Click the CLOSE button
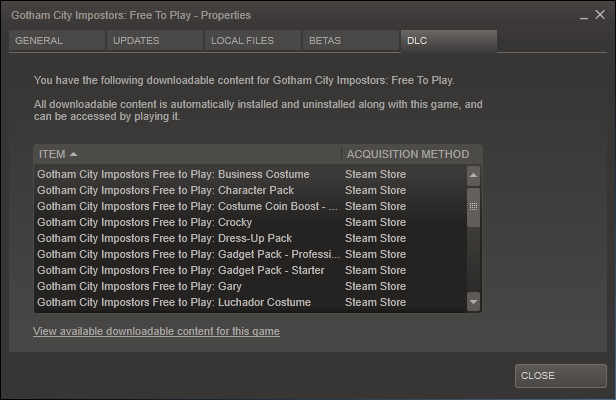This screenshot has width=616, height=400. pos(561,376)
